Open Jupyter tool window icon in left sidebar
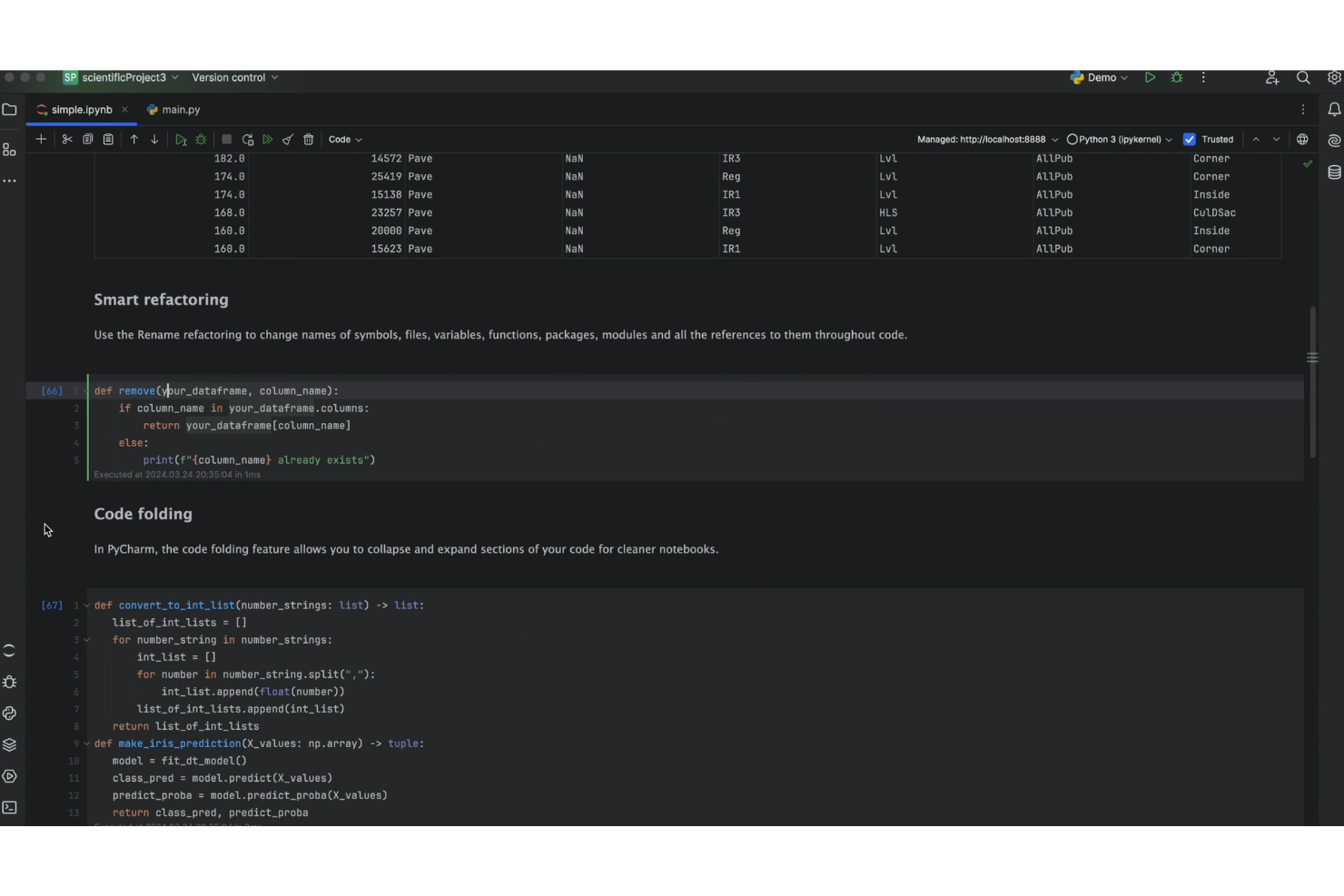 pyautogui.click(x=10, y=651)
